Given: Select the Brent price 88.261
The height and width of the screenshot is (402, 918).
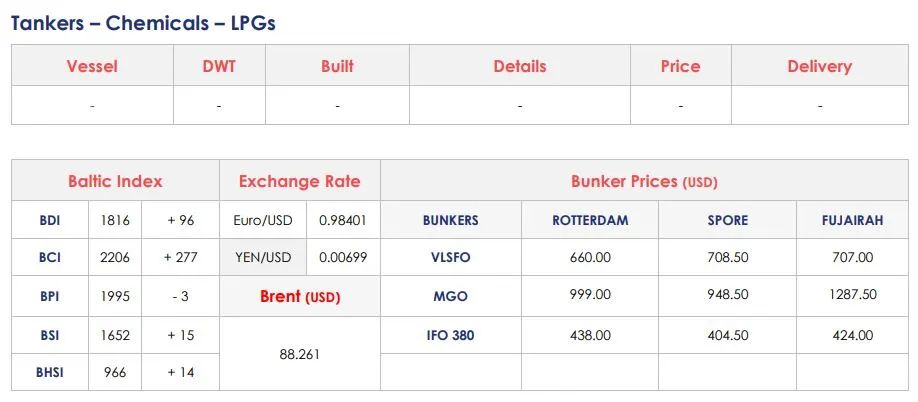Looking at the screenshot, I should pos(300,355).
